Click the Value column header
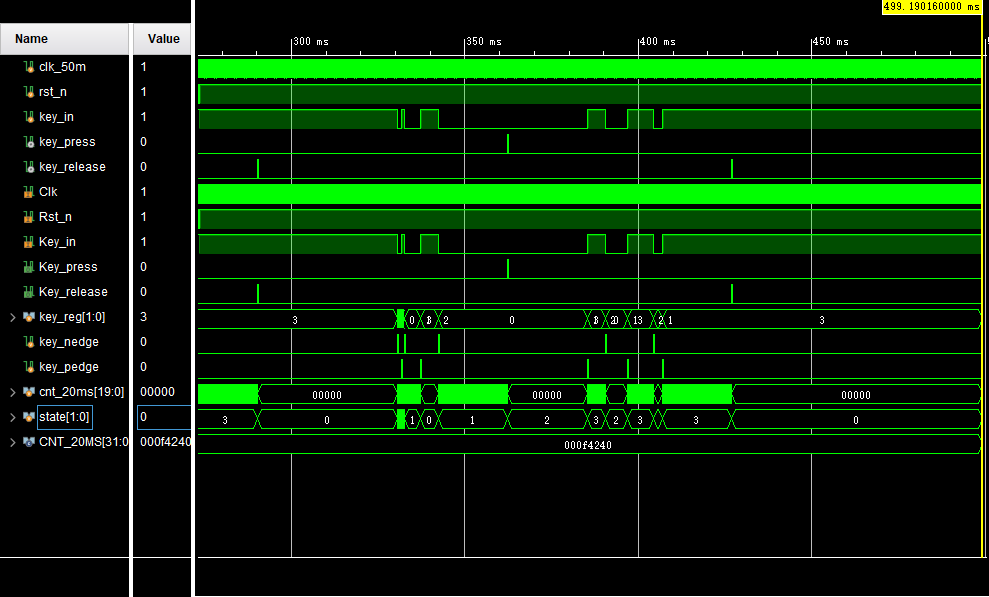 pos(162,39)
